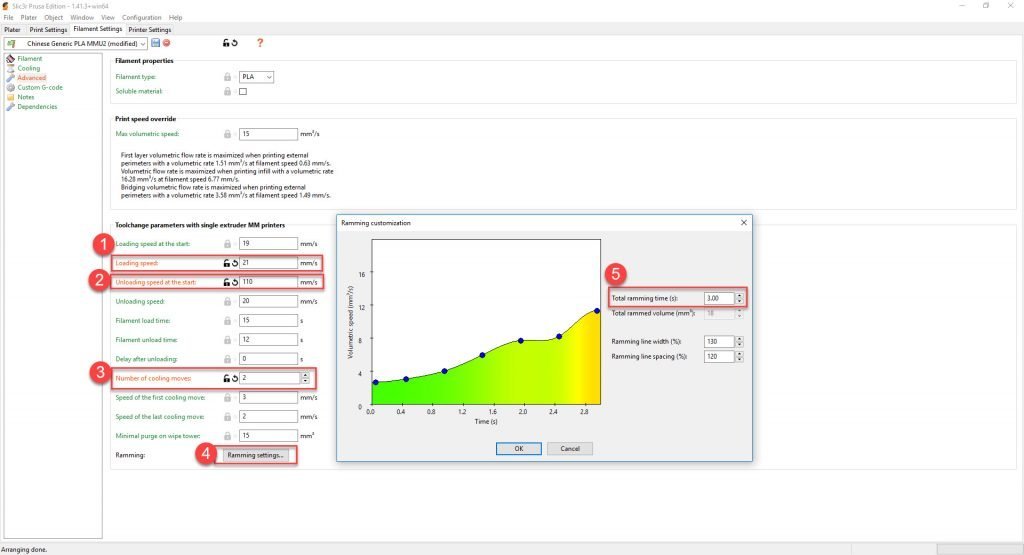
Task: Expand the filament preset dropdown
Action: [x=143, y=44]
